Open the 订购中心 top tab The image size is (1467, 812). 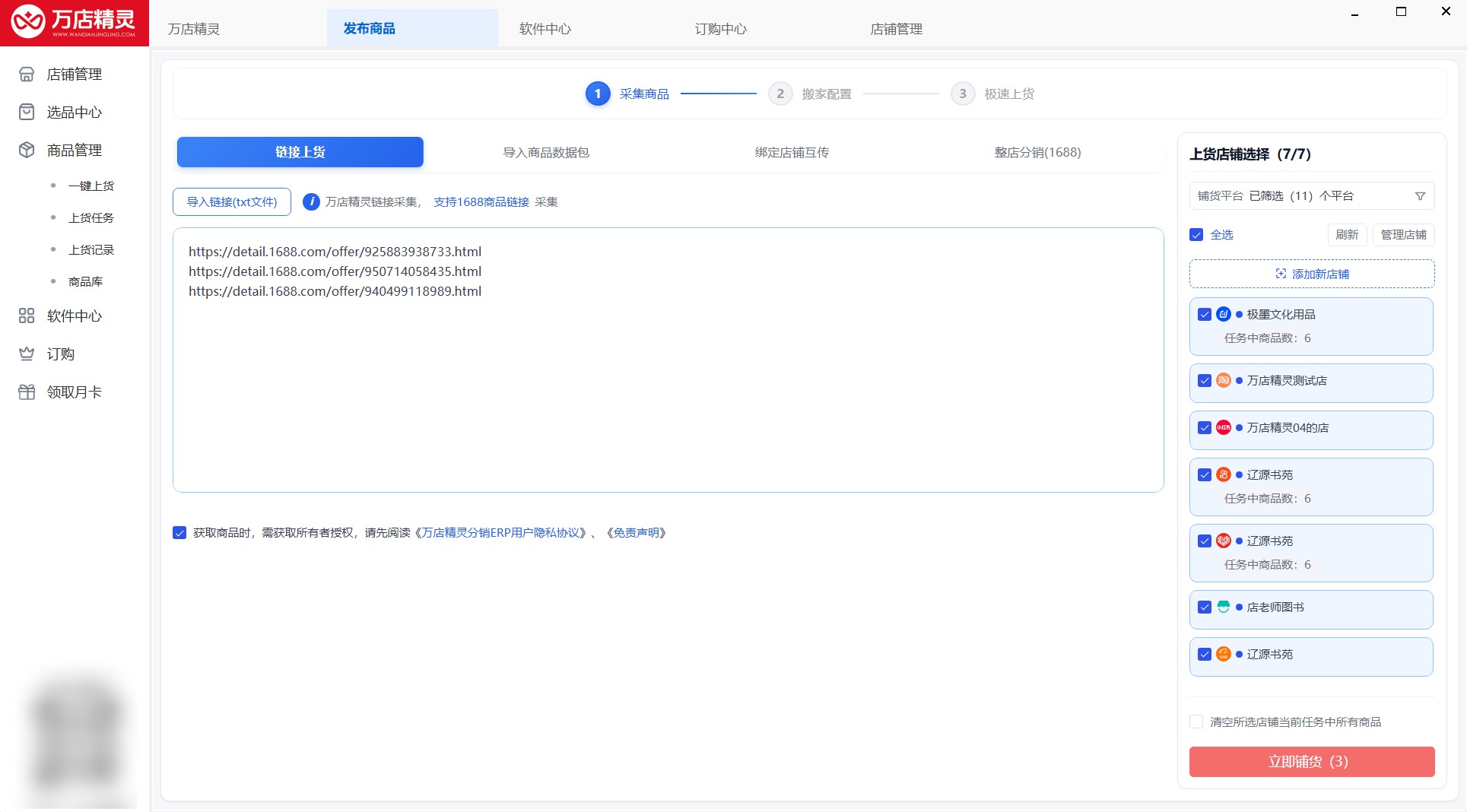720,29
